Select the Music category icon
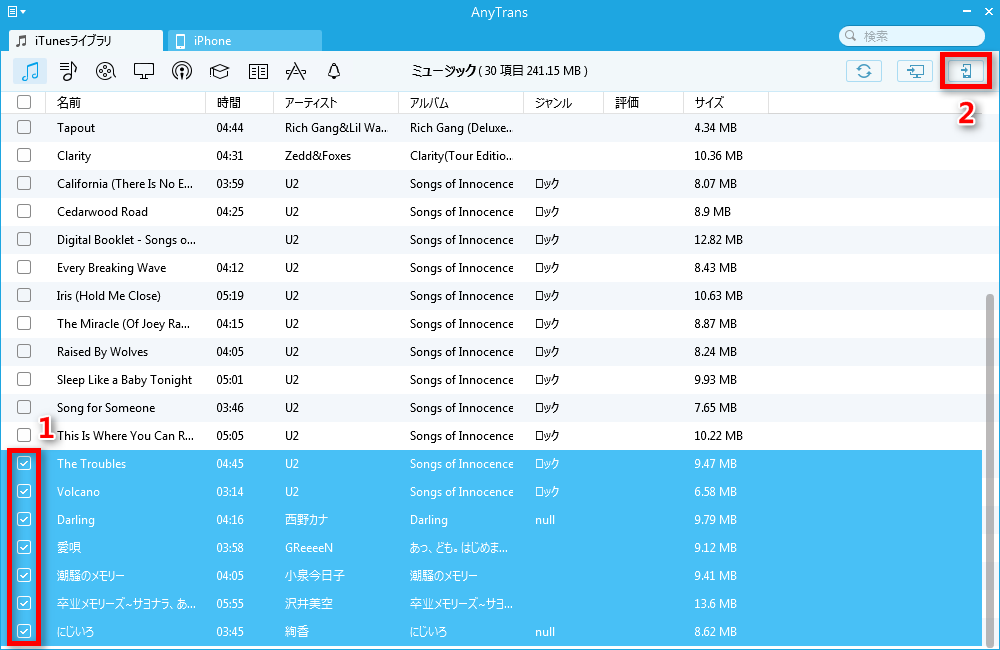 point(30,71)
